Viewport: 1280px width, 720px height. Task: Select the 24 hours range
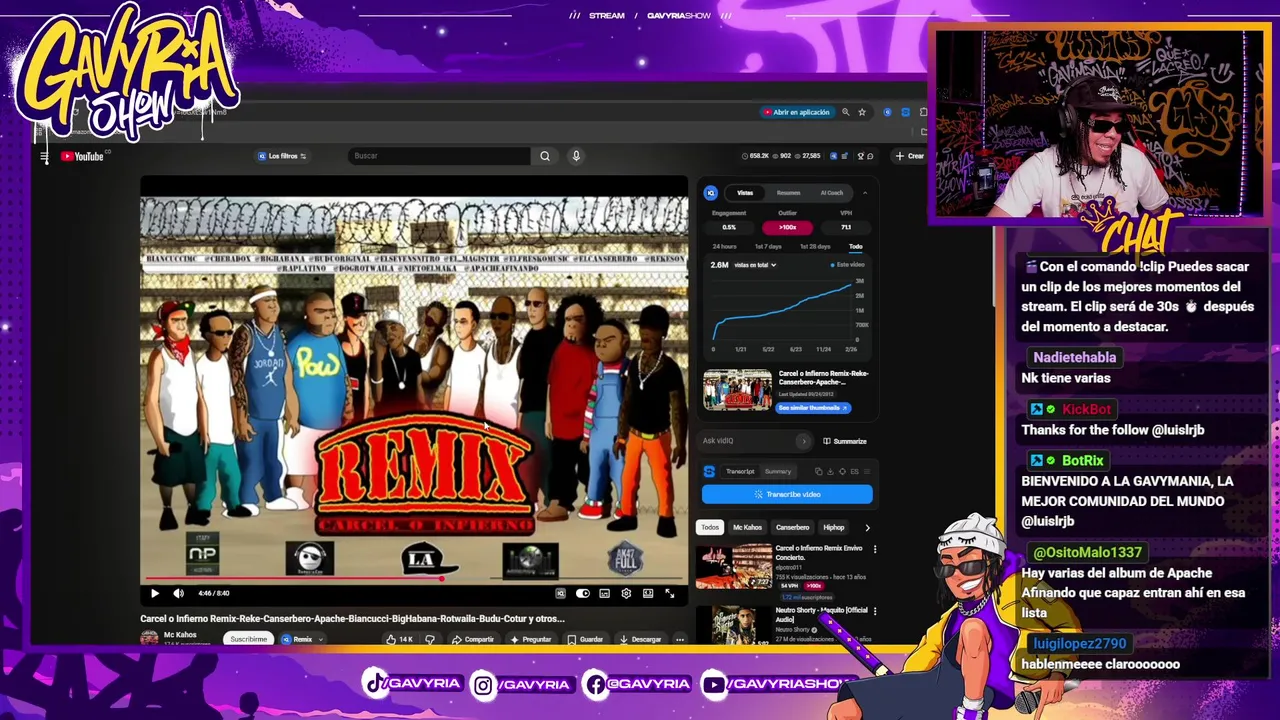coord(724,246)
